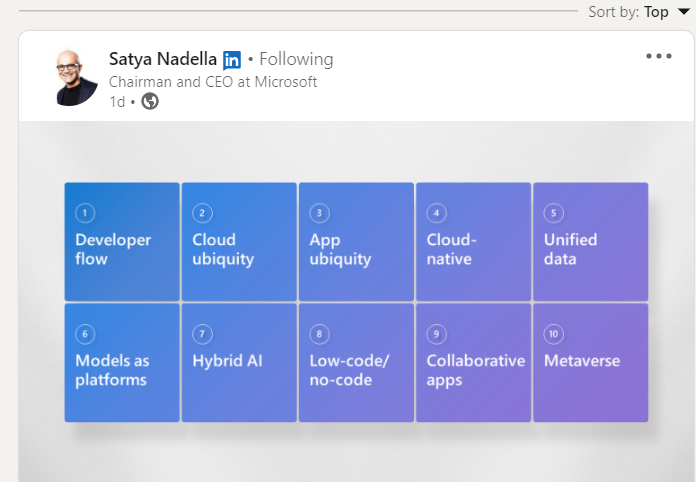
Task: Click the LinkedIn badge beside Satya Nadella
Action: [232, 60]
